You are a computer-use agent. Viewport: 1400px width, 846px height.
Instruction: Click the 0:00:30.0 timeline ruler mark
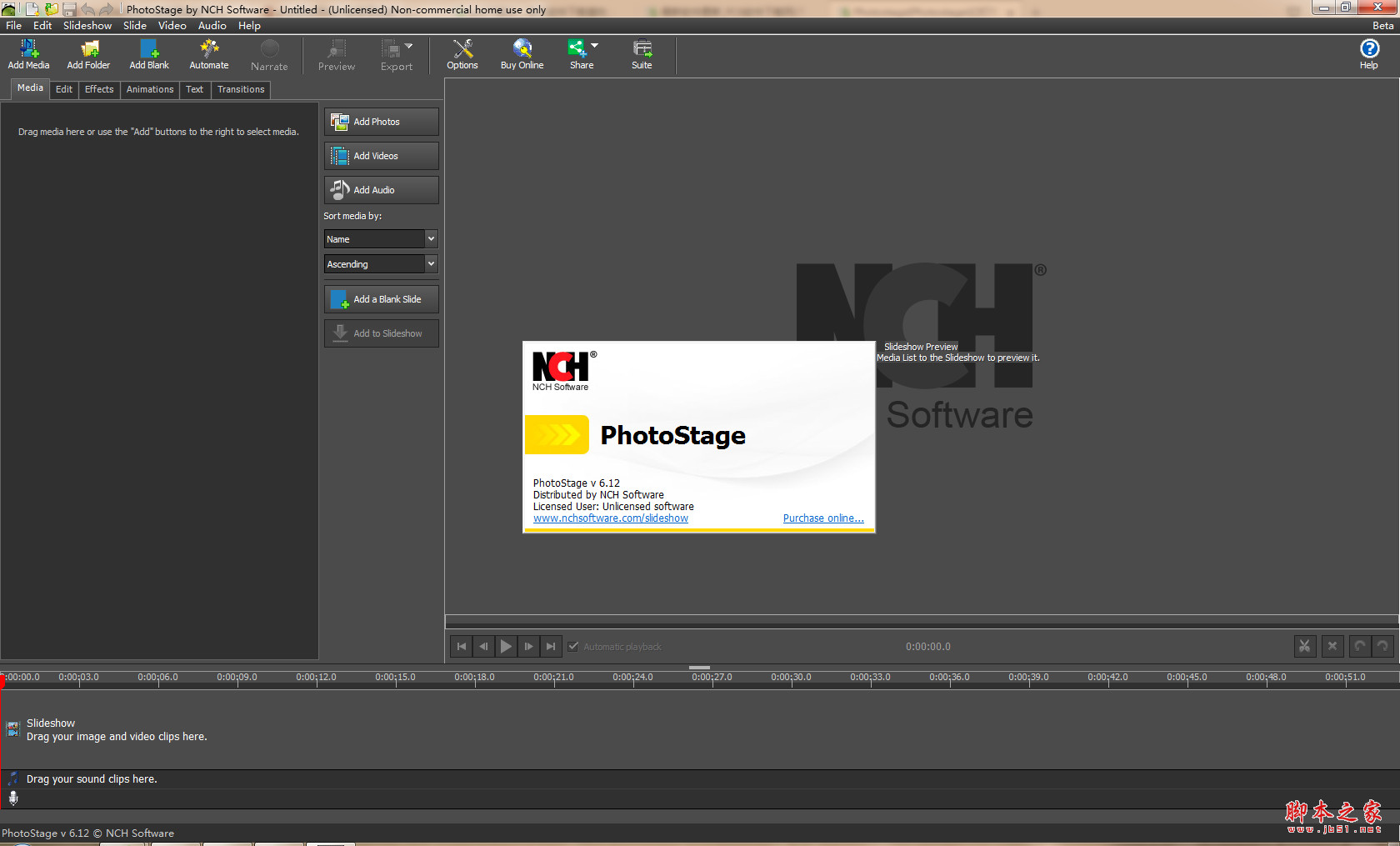791,677
